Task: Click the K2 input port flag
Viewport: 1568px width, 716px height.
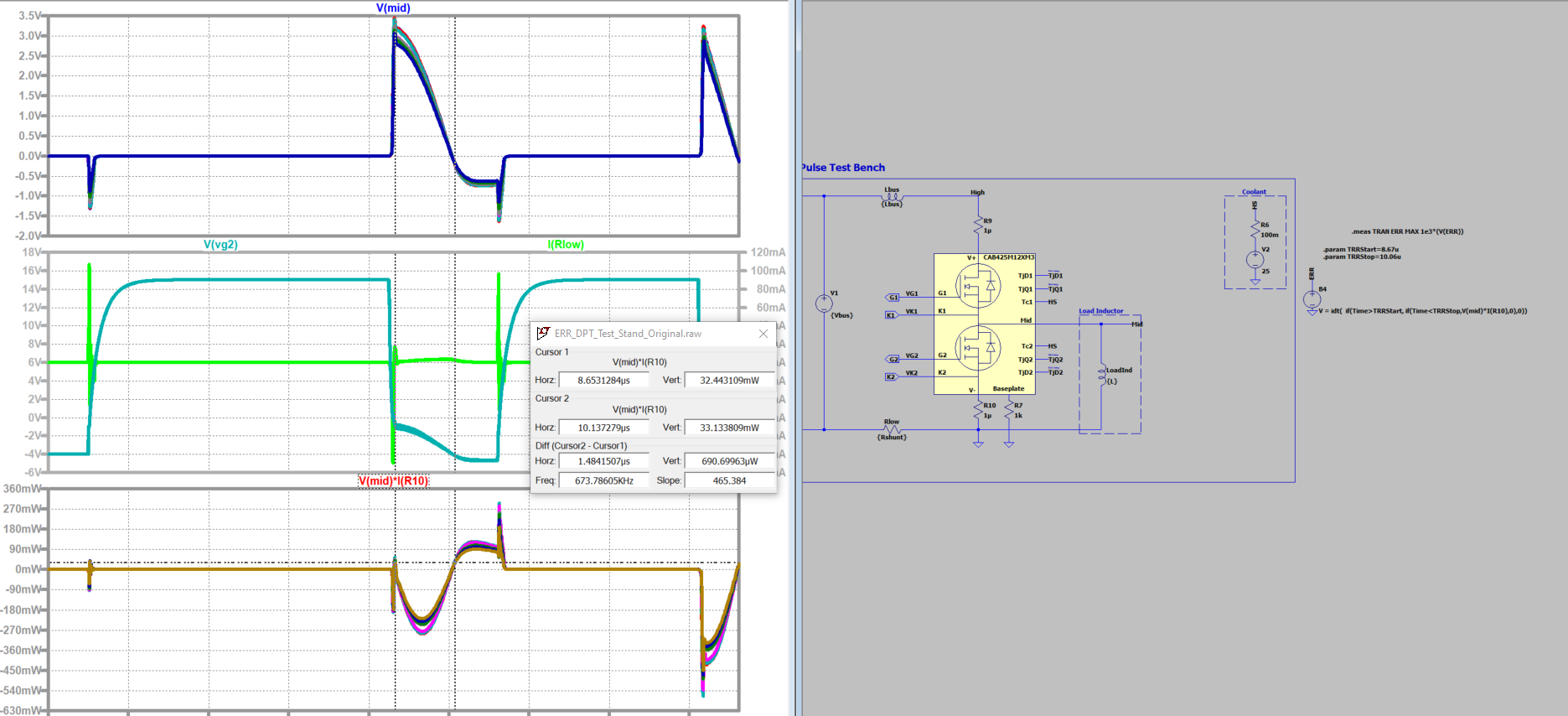Action: tap(891, 376)
